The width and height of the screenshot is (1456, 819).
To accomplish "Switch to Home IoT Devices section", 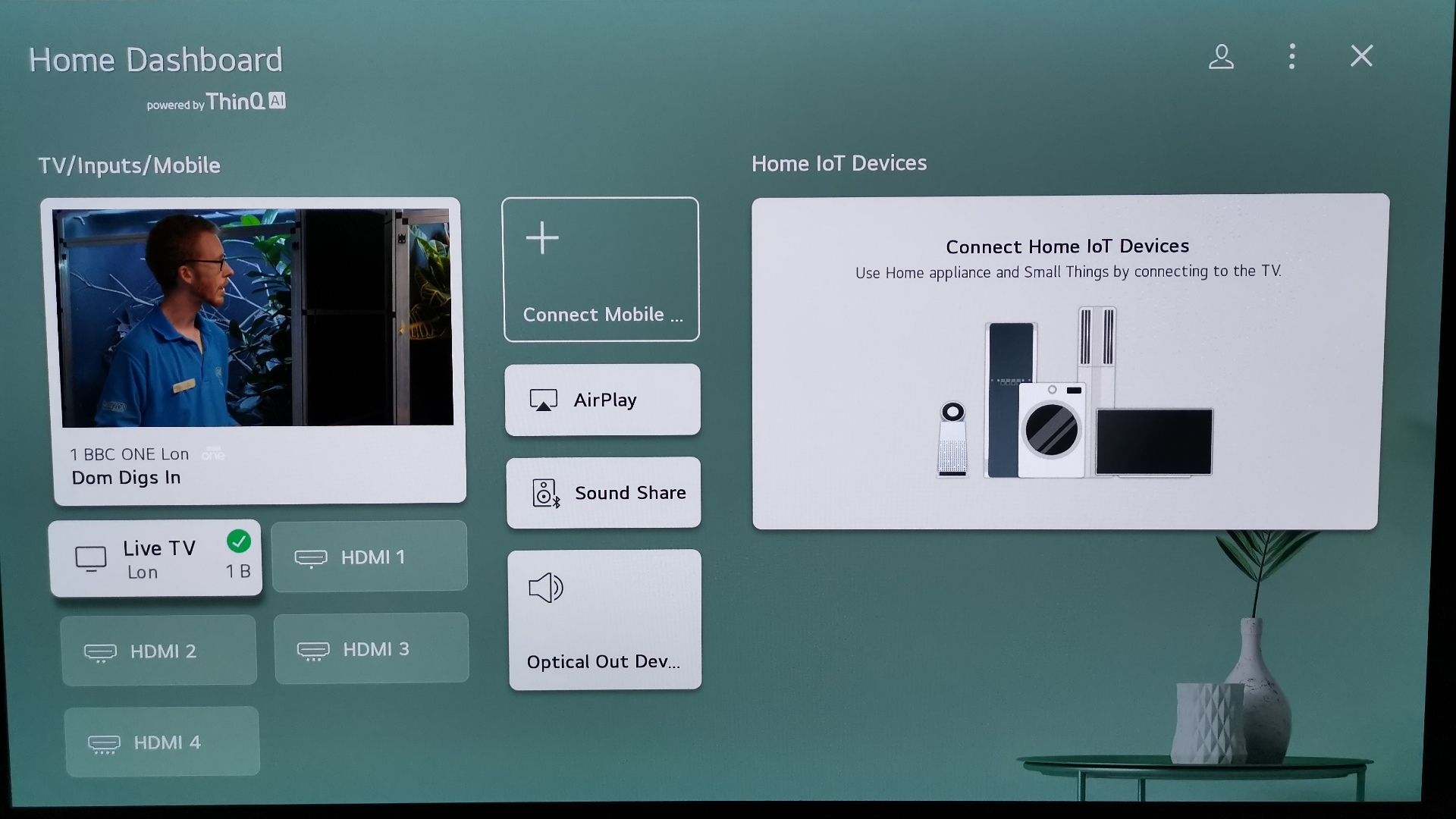I will (x=838, y=163).
